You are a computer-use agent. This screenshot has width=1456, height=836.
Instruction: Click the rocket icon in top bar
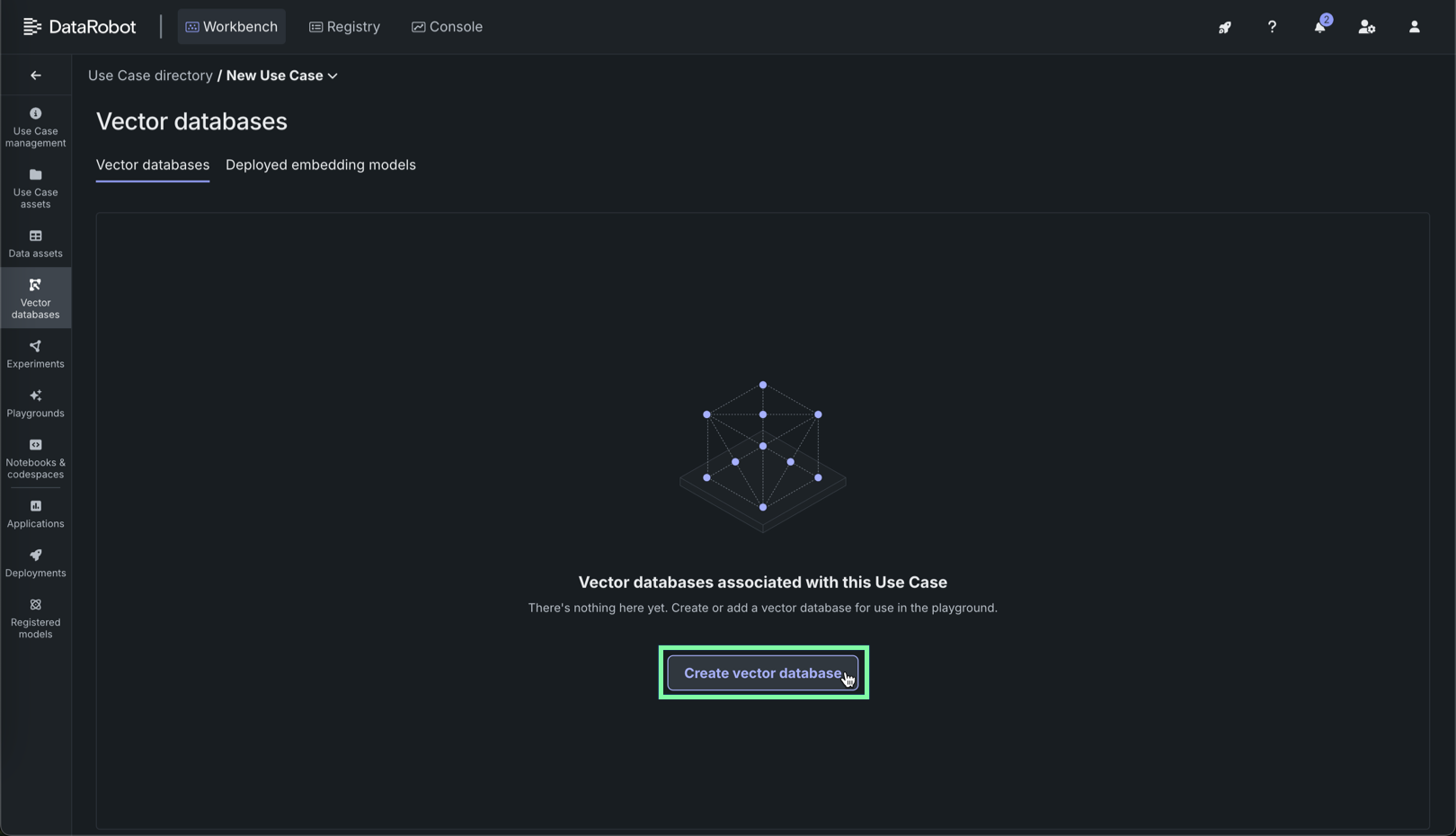click(x=1224, y=27)
